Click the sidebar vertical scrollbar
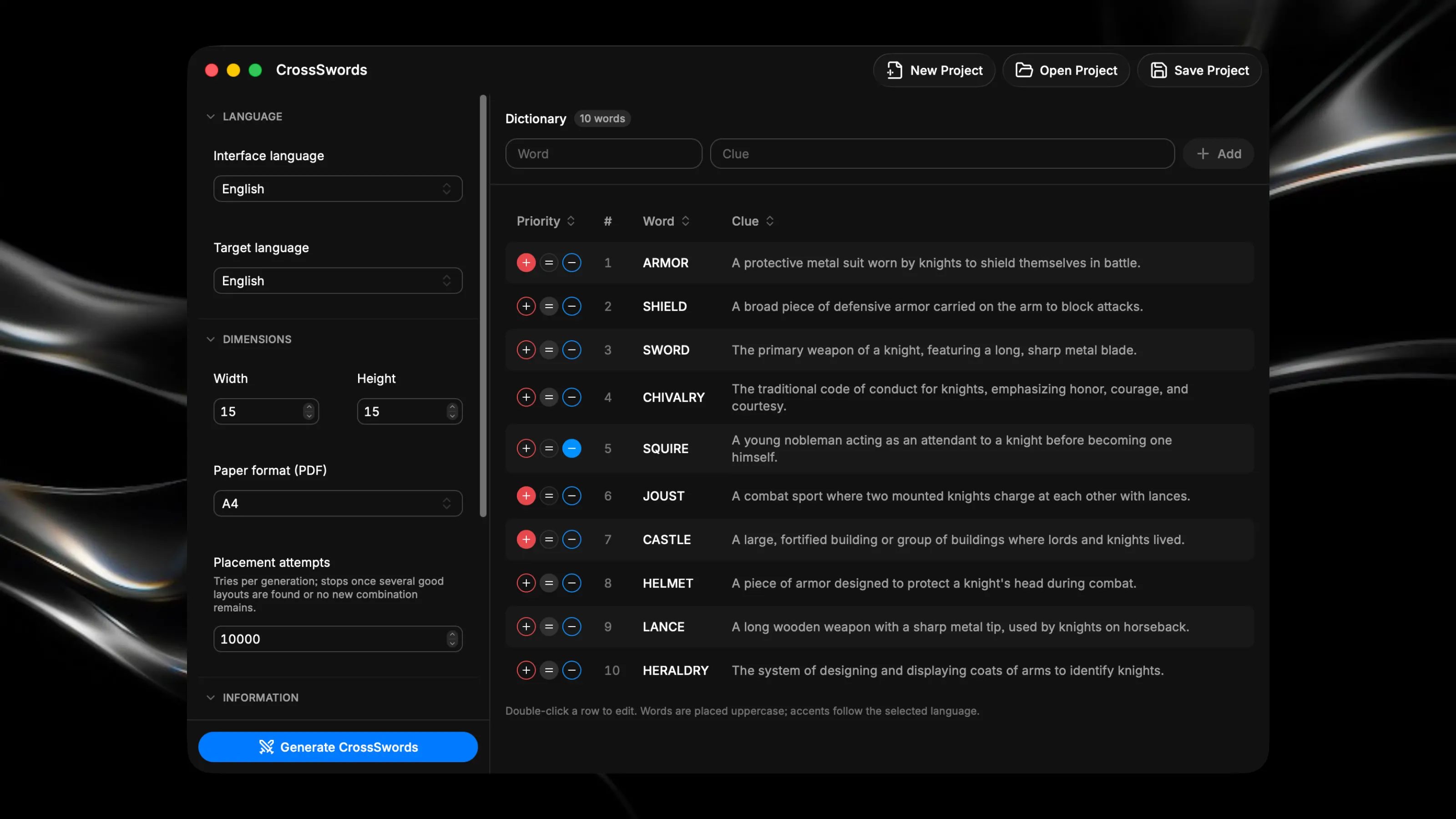The width and height of the screenshot is (1456, 819). click(483, 306)
